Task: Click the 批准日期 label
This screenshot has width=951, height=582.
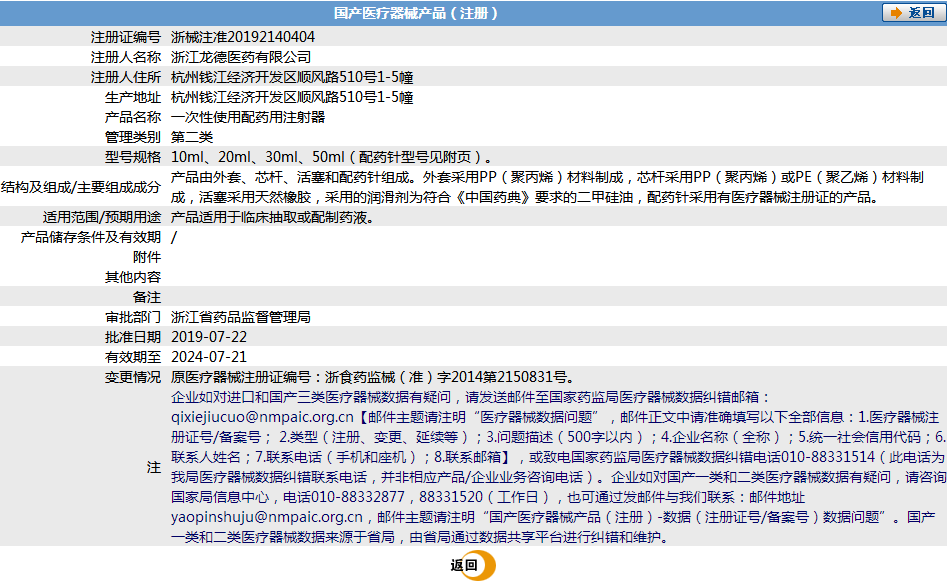Action: 133,337
